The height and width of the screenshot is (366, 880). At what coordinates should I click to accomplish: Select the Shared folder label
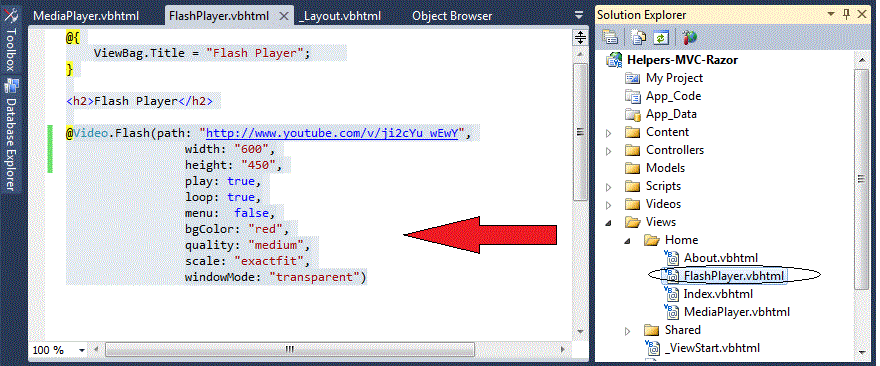click(x=682, y=330)
